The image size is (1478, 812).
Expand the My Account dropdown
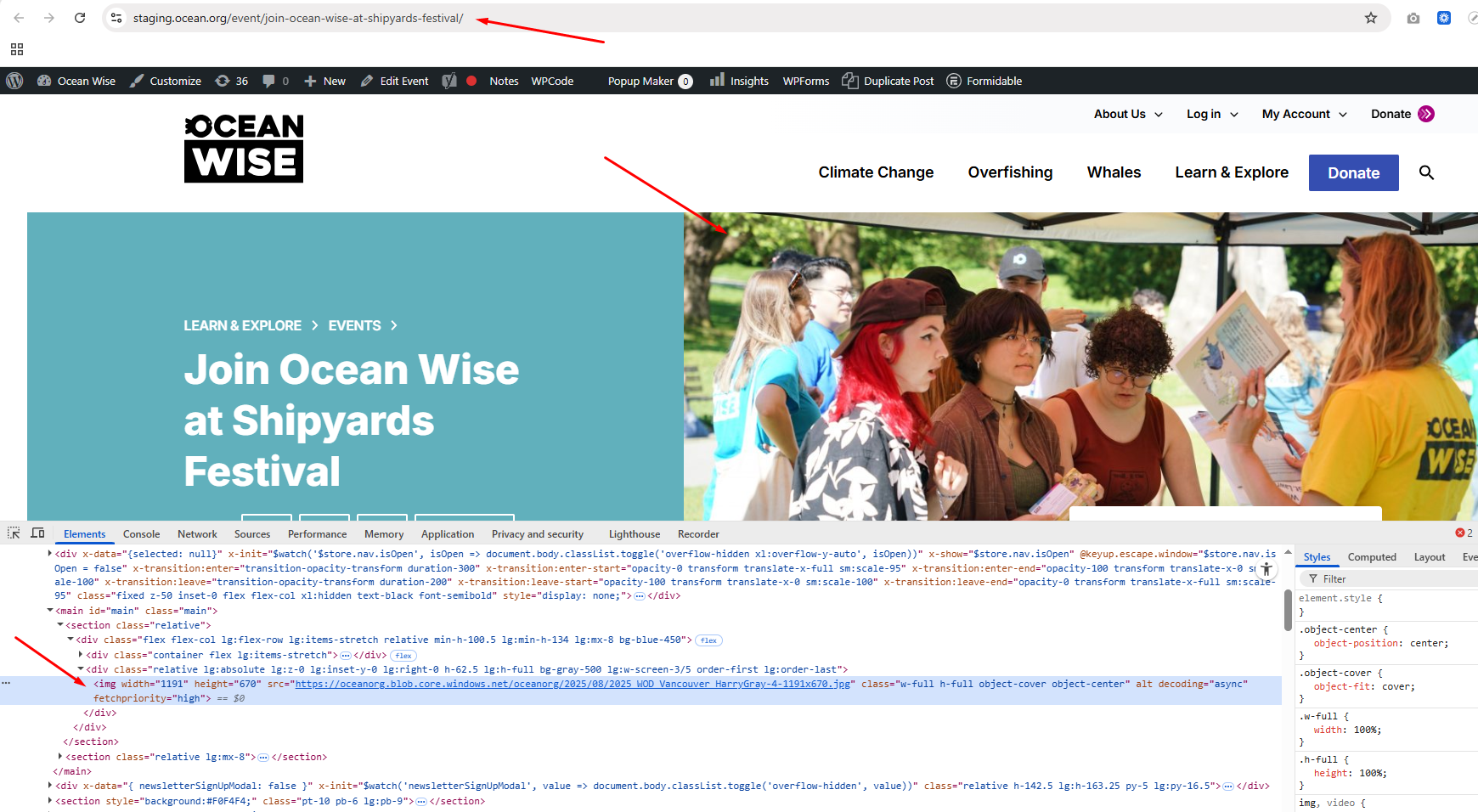[x=1304, y=114]
